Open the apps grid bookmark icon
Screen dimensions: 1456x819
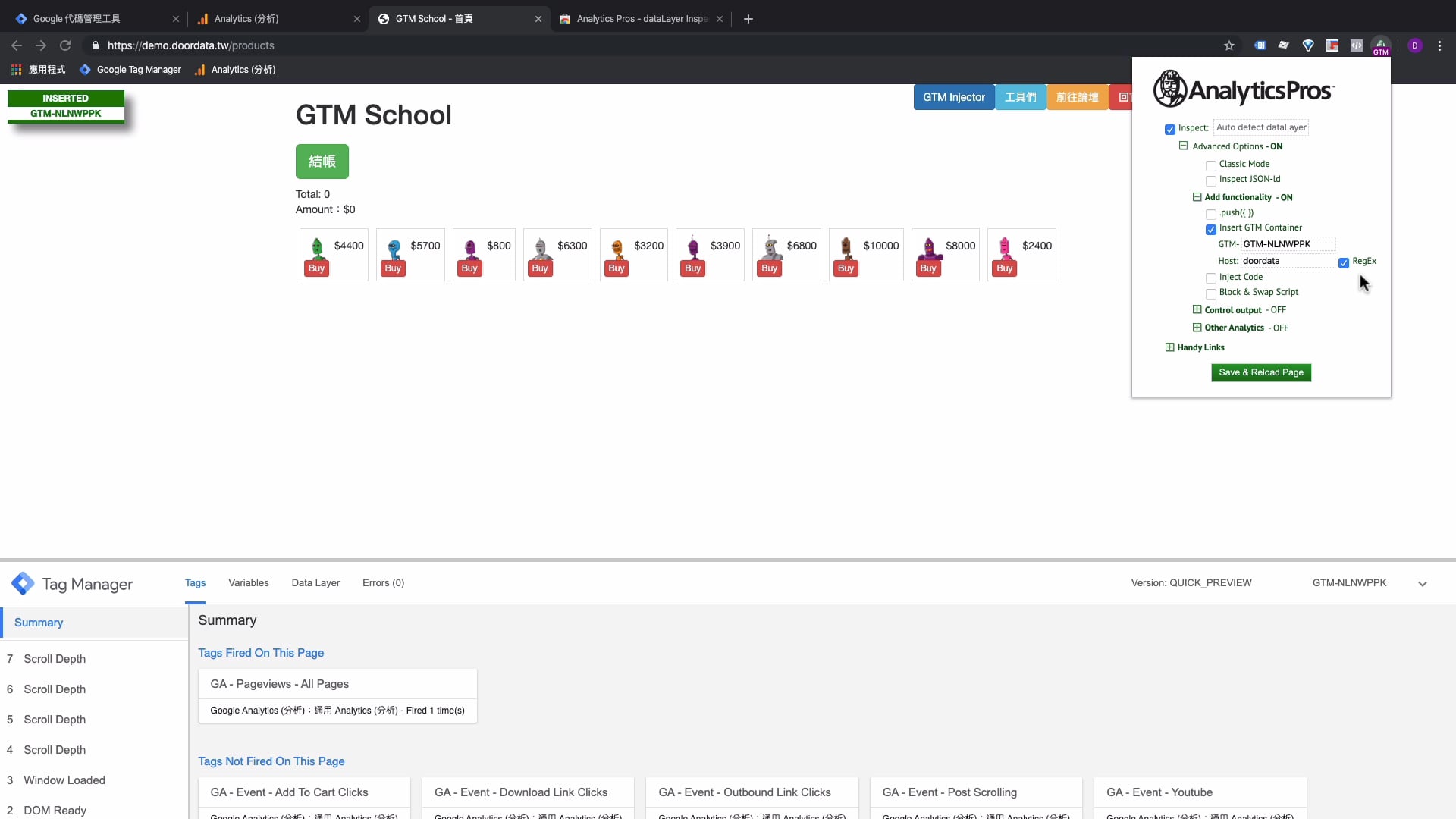[16, 70]
